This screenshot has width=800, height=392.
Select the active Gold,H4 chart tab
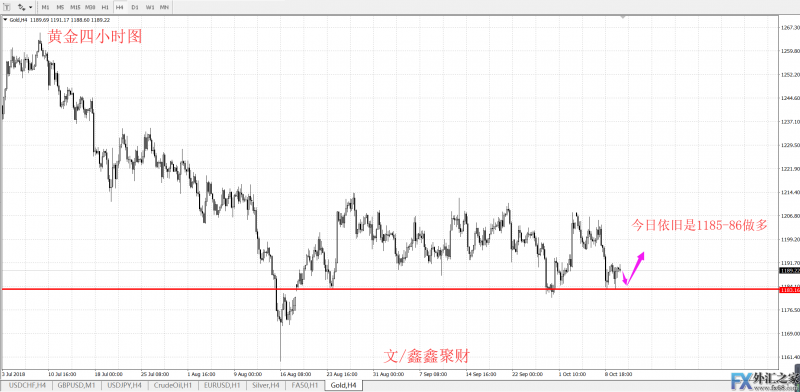[344, 386]
